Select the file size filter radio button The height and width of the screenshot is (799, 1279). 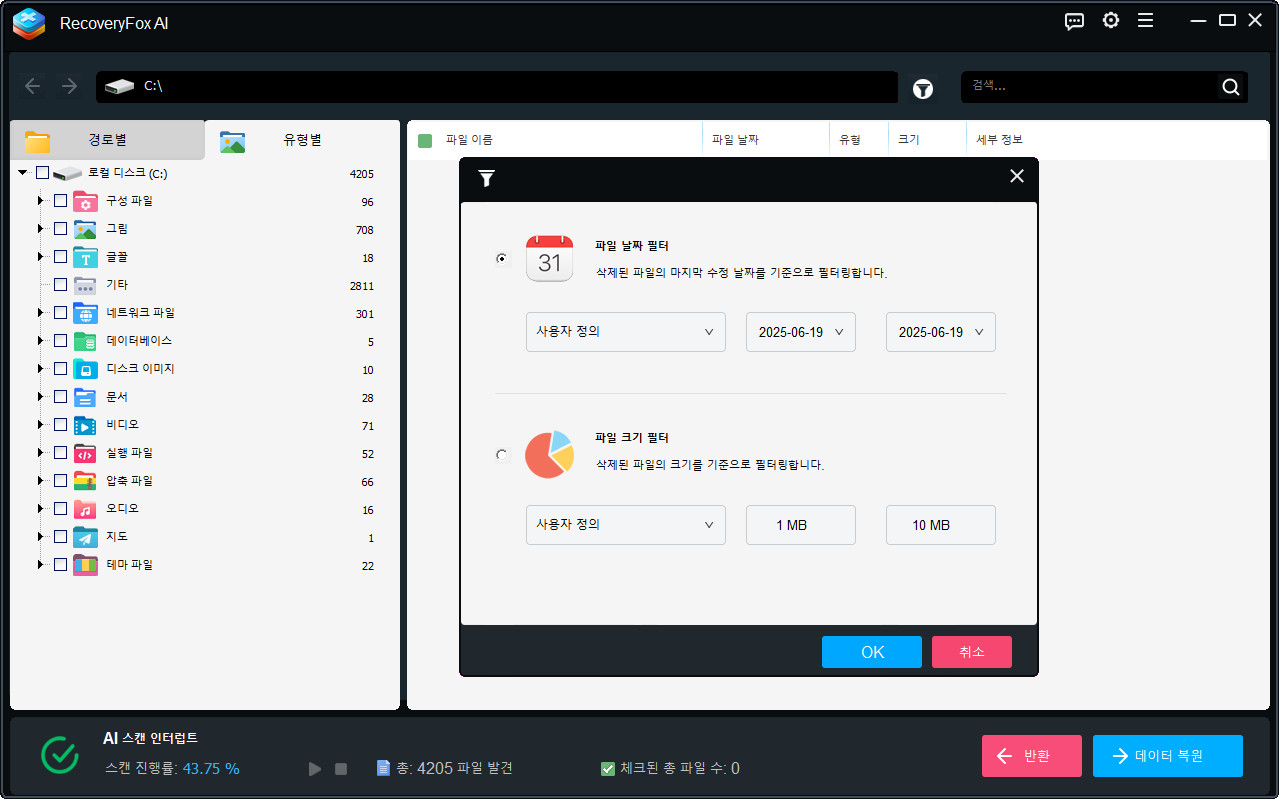tap(501, 454)
